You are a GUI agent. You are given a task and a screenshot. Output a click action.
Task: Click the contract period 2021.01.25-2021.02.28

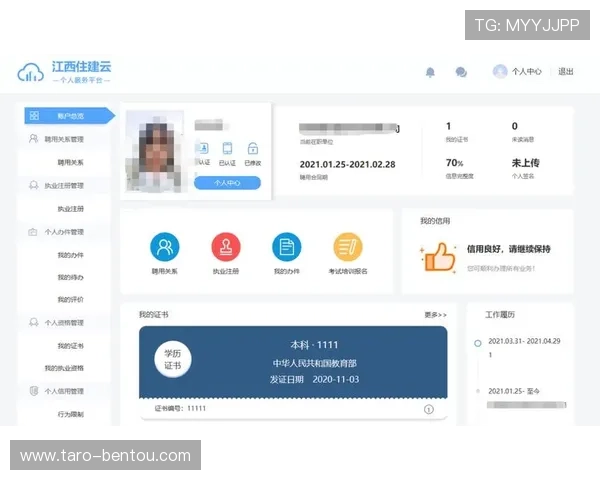coord(347,165)
